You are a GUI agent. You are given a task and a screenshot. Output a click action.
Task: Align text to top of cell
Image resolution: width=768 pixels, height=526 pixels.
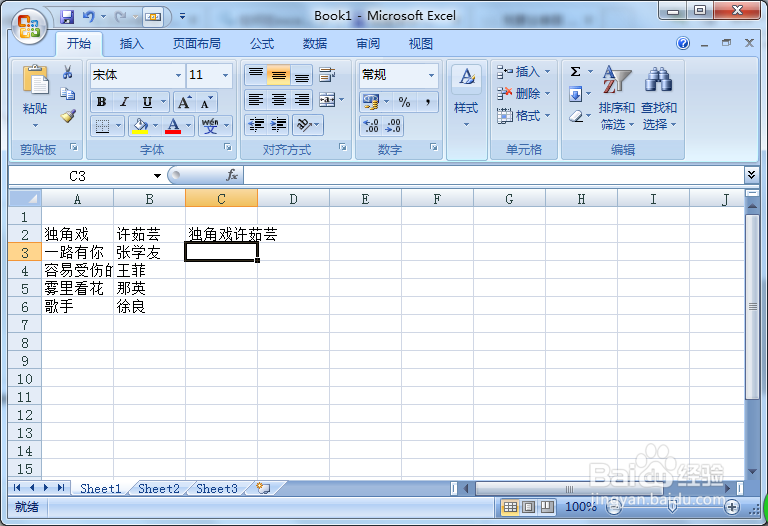pyautogui.click(x=256, y=74)
